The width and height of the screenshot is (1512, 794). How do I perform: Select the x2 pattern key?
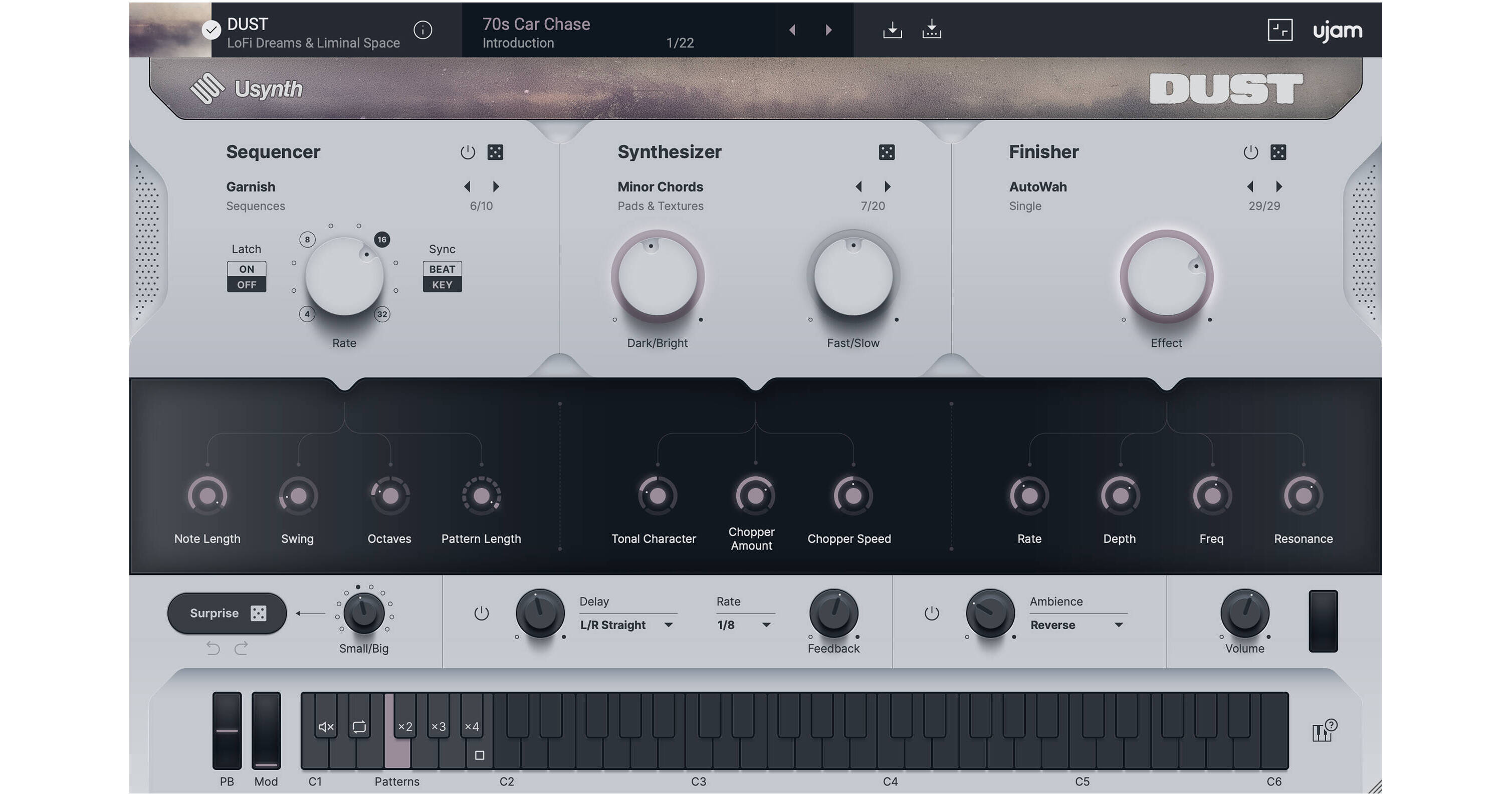[x=405, y=727]
